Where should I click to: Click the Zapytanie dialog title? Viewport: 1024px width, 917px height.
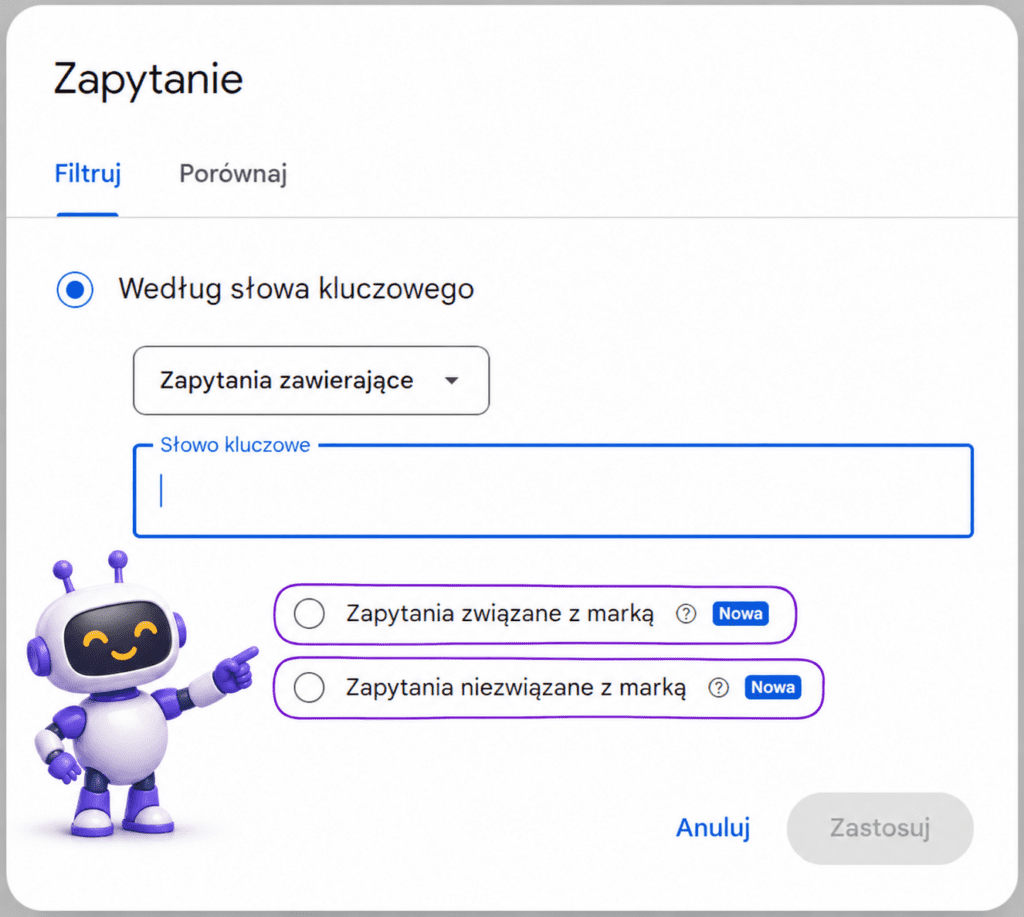(x=148, y=80)
